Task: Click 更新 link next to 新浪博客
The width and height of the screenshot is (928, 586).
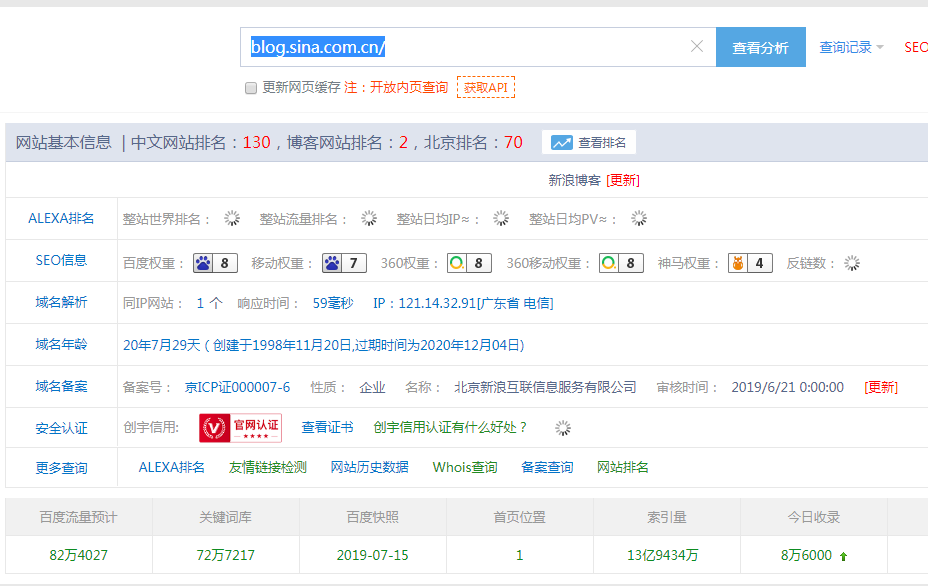Action: point(623,181)
